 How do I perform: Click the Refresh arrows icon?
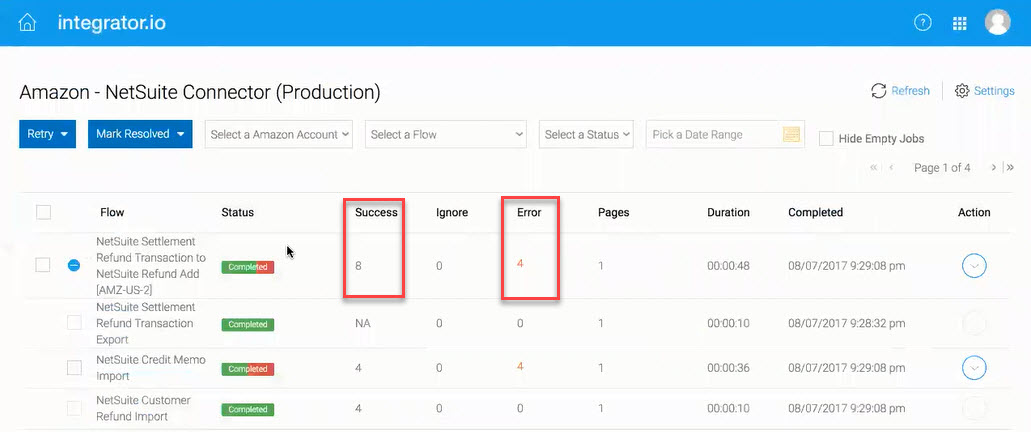(878, 91)
